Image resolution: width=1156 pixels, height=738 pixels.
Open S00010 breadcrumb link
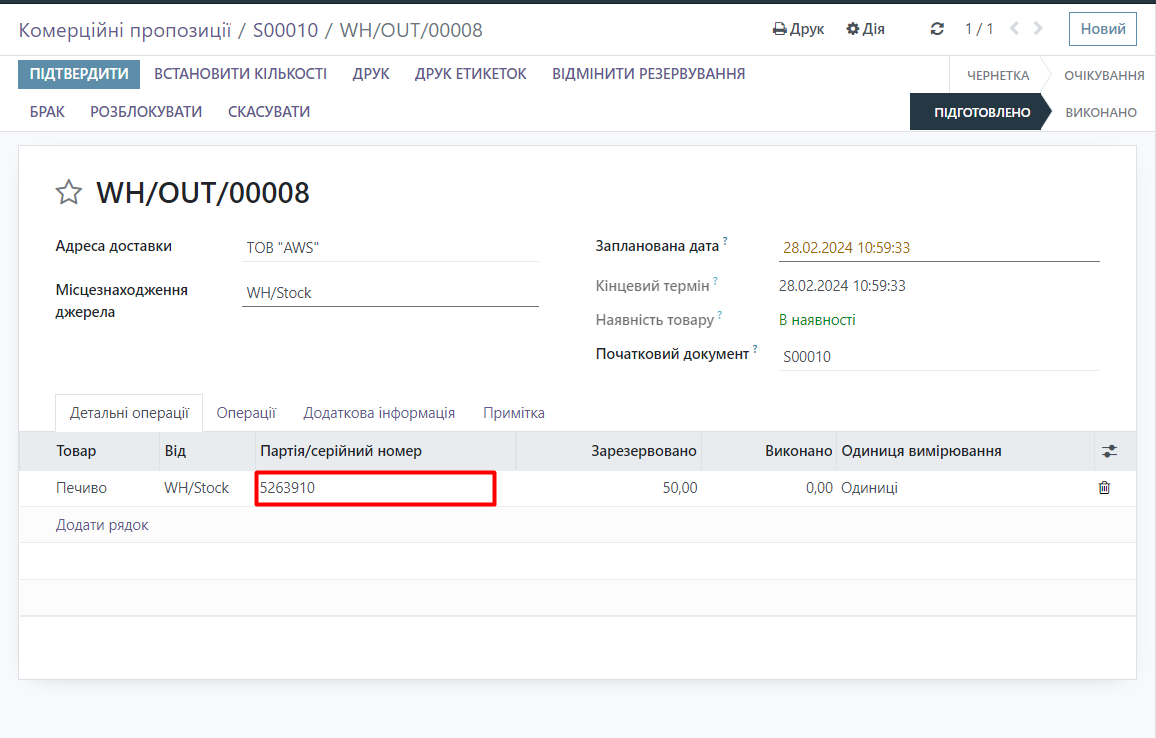click(285, 30)
